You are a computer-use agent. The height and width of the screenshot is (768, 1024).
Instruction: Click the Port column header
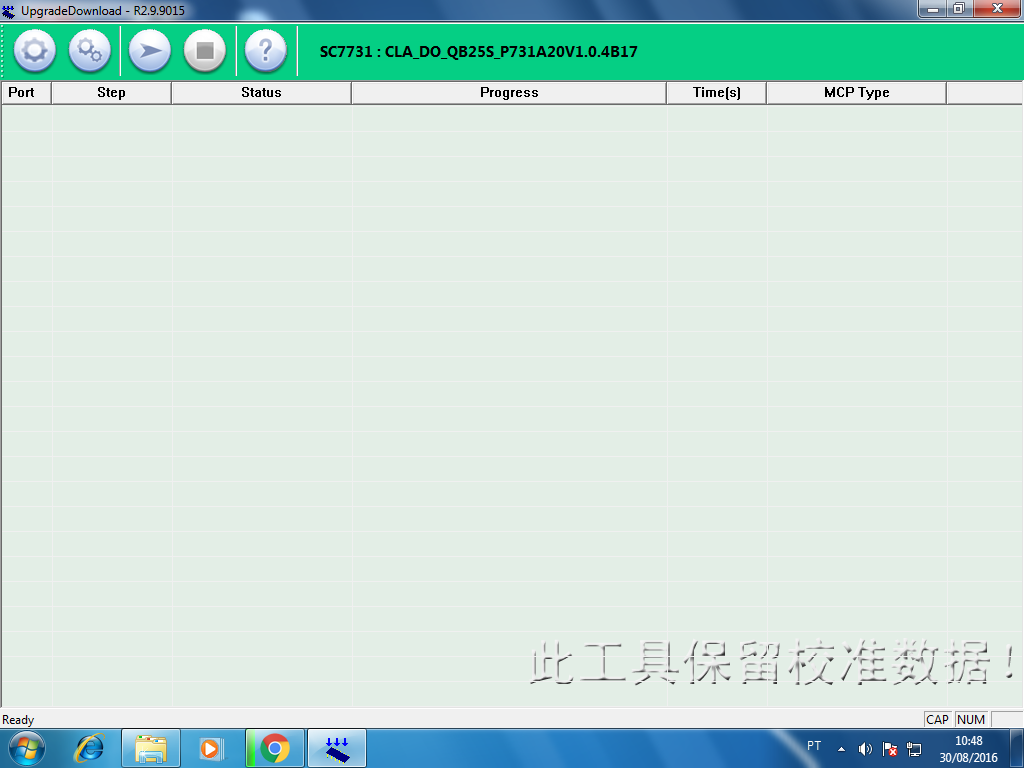pyautogui.click(x=22, y=92)
